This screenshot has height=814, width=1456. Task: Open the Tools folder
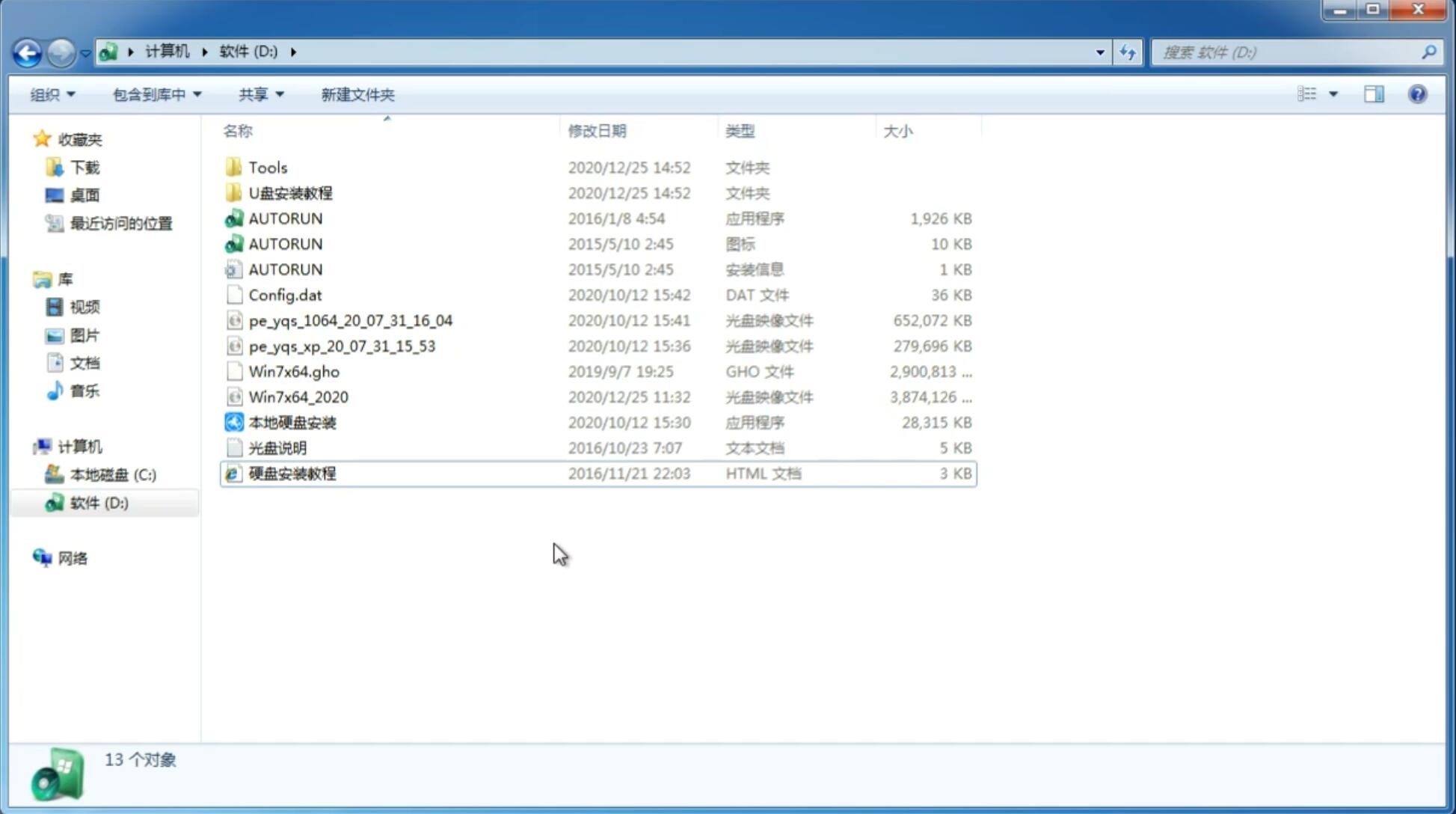coord(267,167)
